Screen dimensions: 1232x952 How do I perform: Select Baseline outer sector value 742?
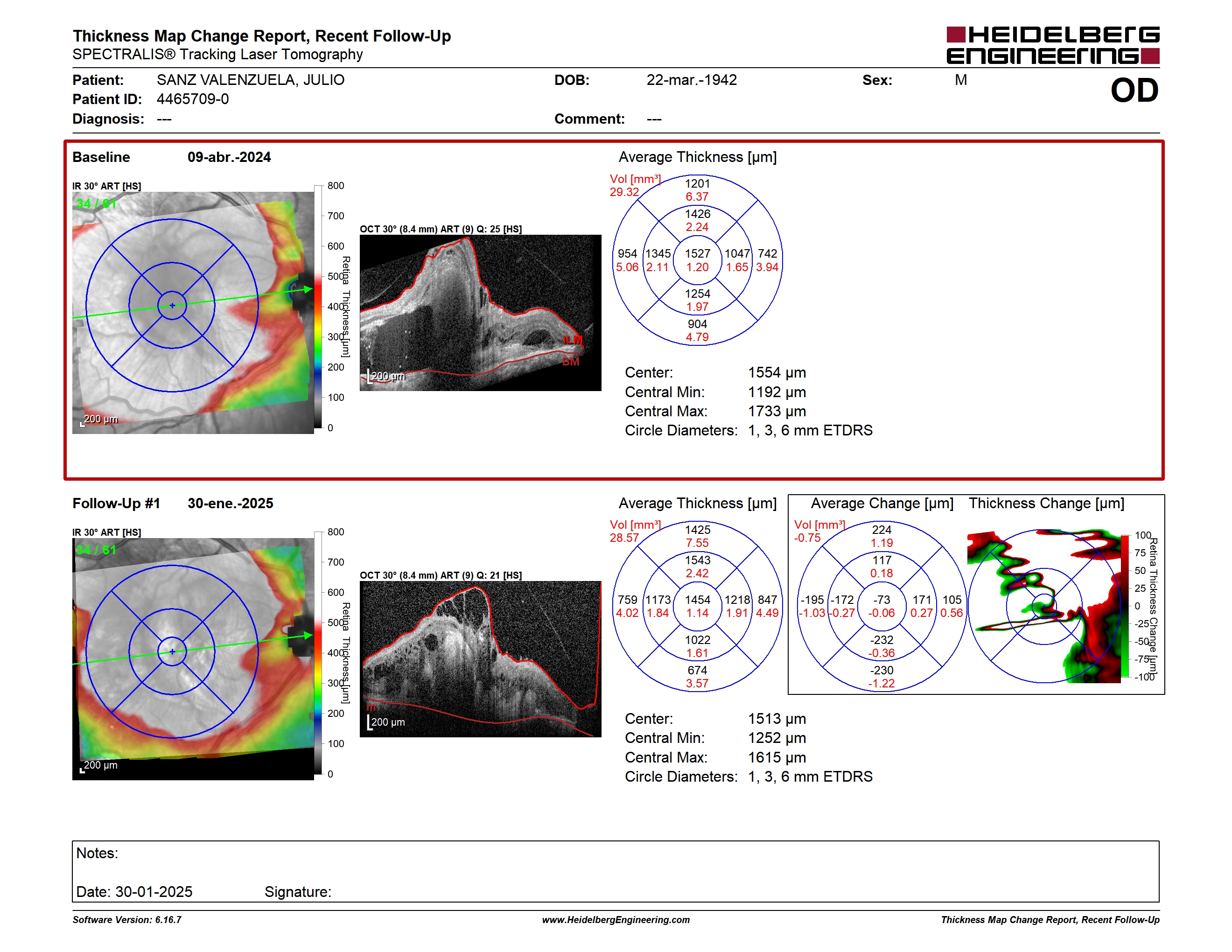[768, 254]
